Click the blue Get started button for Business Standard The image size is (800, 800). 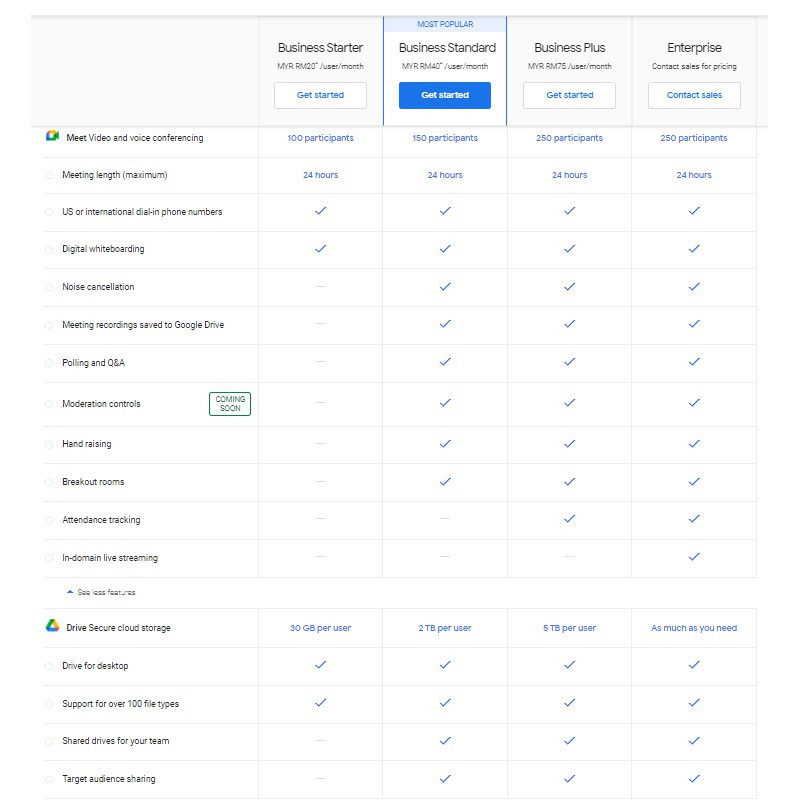tap(445, 95)
